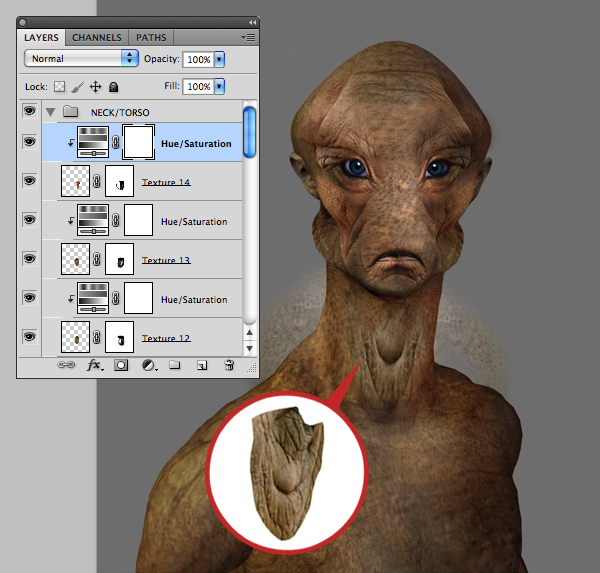Create a new group folder icon
The height and width of the screenshot is (573, 600).
coord(174,365)
